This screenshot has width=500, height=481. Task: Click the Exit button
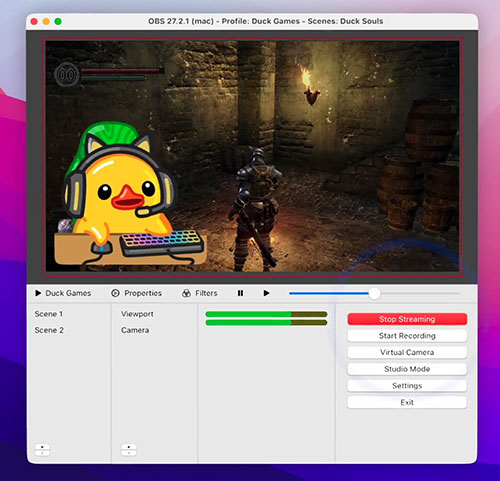tap(407, 402)
